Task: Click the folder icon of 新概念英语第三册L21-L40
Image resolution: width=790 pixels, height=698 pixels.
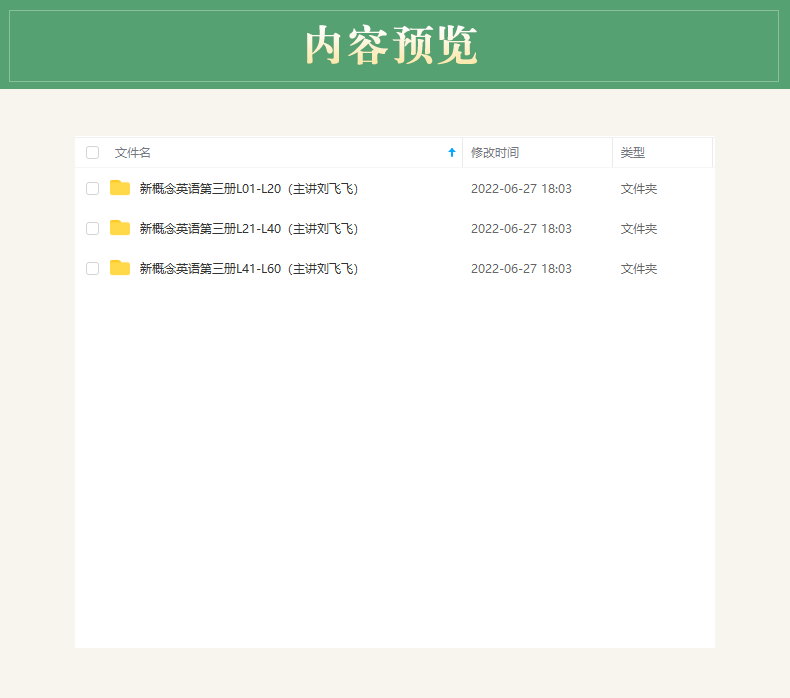Action: [120, 228]
